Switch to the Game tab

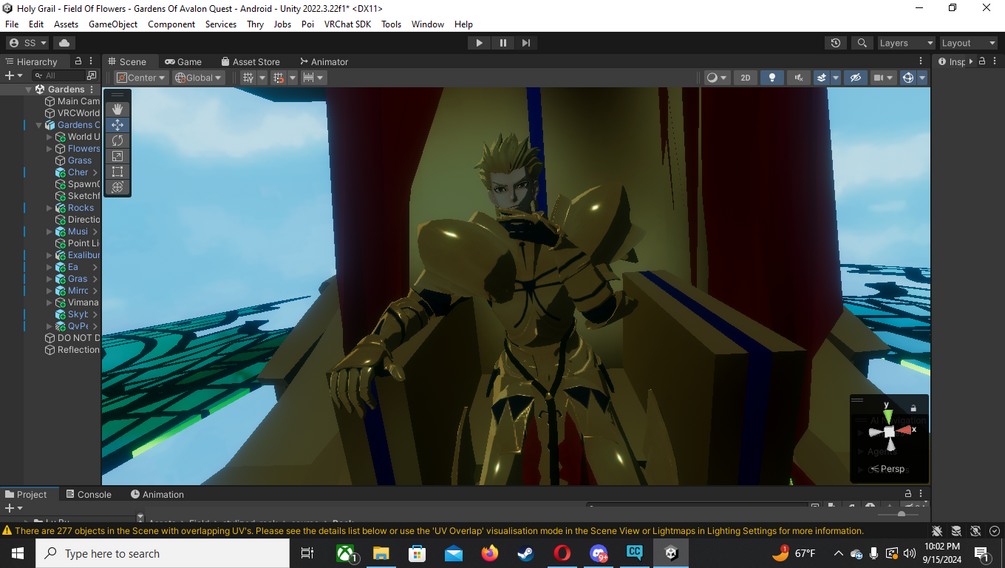183,62
